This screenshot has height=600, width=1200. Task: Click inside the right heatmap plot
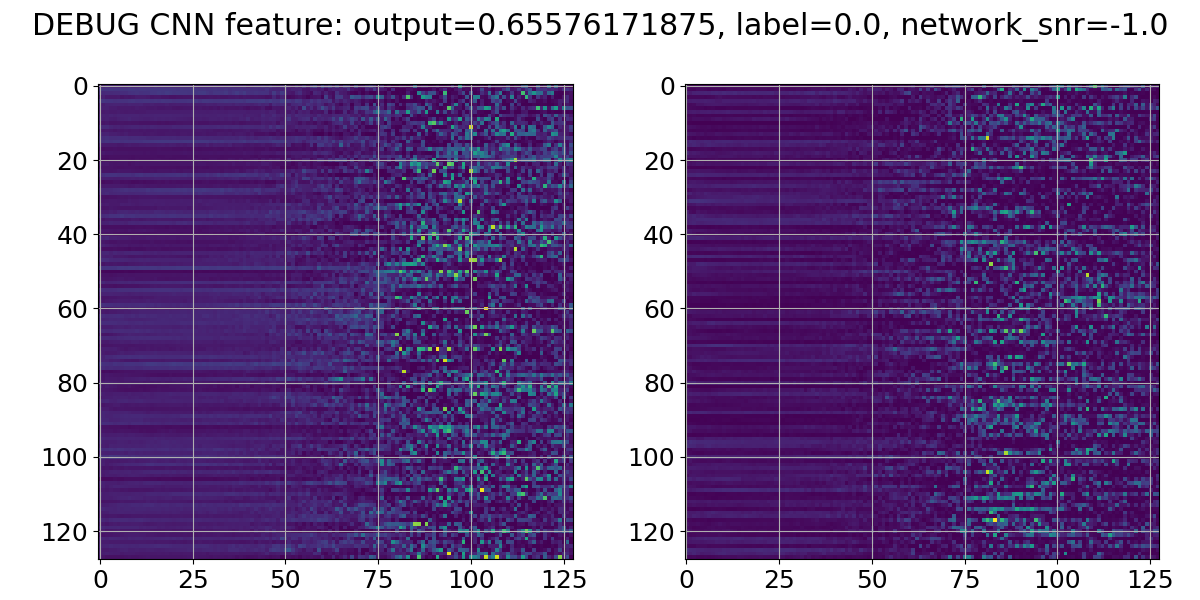point(923,322)
